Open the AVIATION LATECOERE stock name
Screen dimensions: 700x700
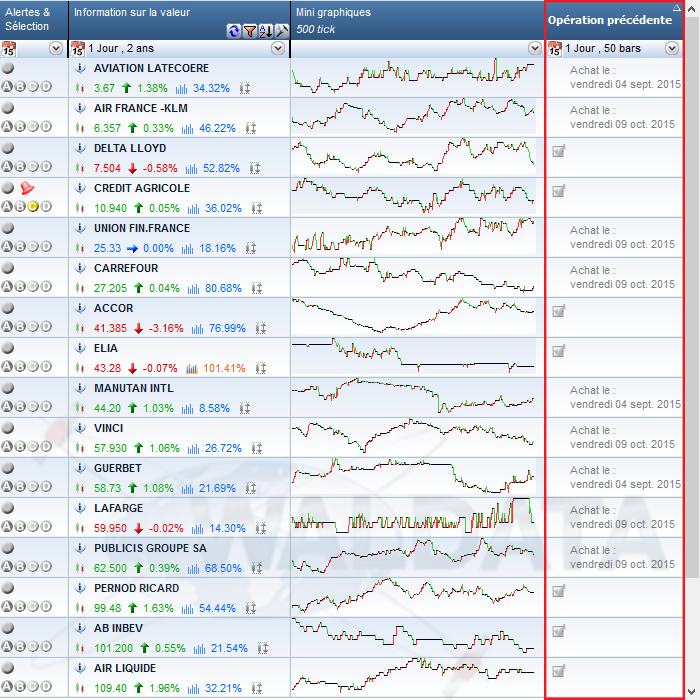point(151,68)
